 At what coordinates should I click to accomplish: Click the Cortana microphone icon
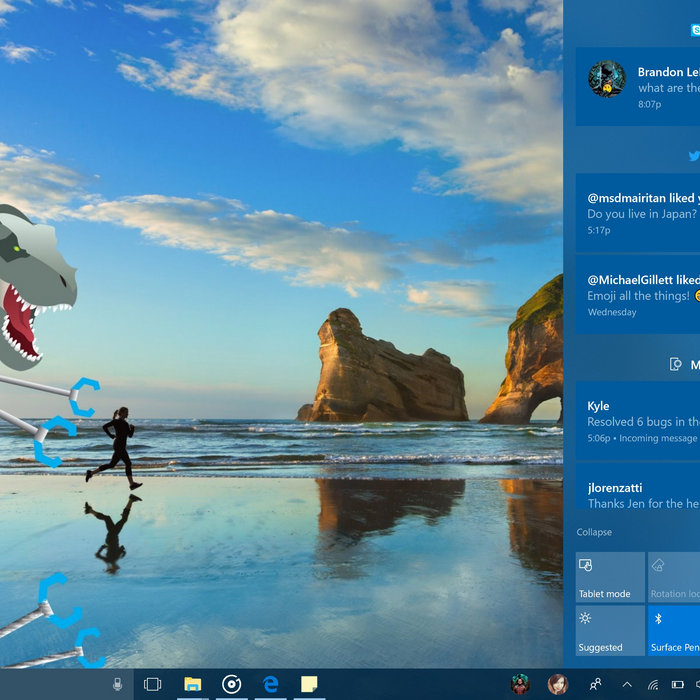coord(117,685)
